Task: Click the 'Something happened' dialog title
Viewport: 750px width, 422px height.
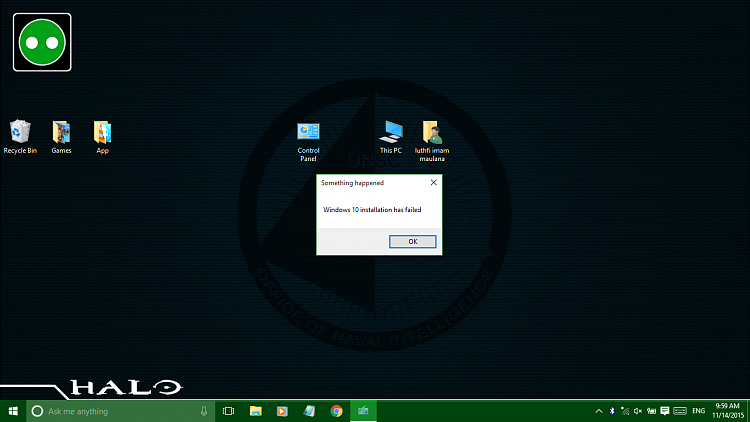Action: pos(352,183)
